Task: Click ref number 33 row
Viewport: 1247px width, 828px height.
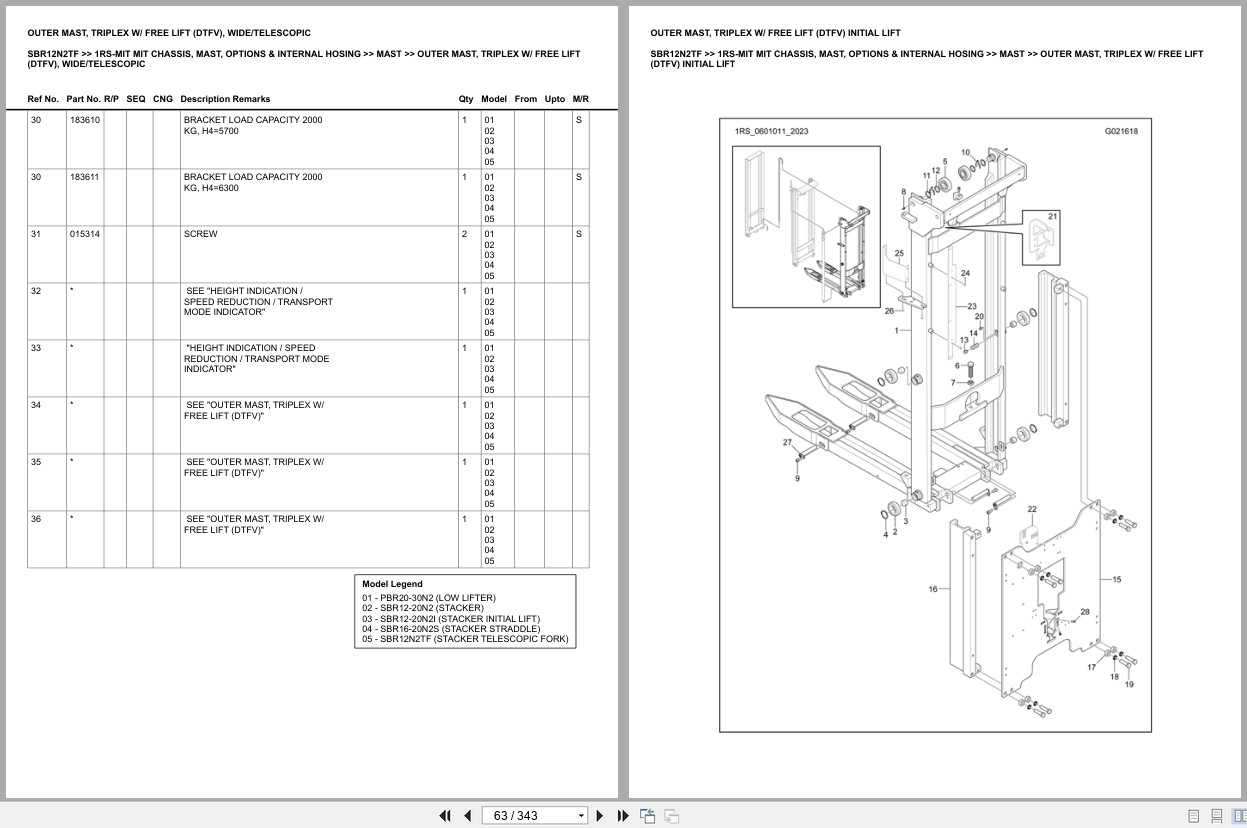Action: tap(308, 368)
